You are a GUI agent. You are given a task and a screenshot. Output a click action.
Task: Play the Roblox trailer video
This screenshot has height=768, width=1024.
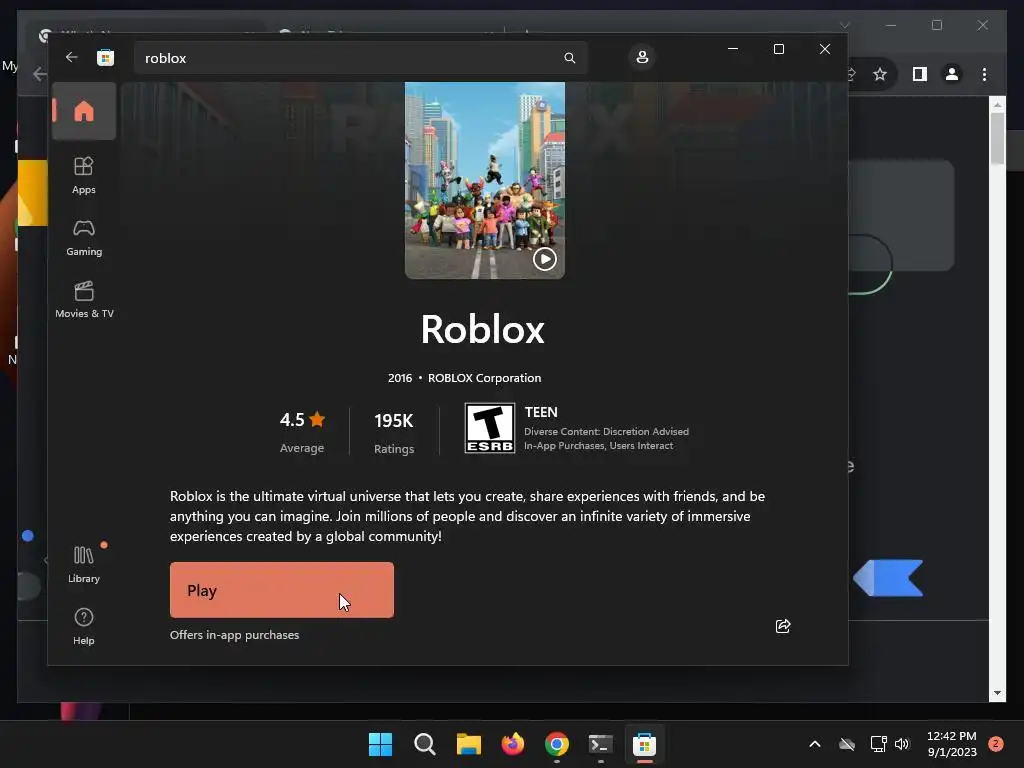(545, 259)
